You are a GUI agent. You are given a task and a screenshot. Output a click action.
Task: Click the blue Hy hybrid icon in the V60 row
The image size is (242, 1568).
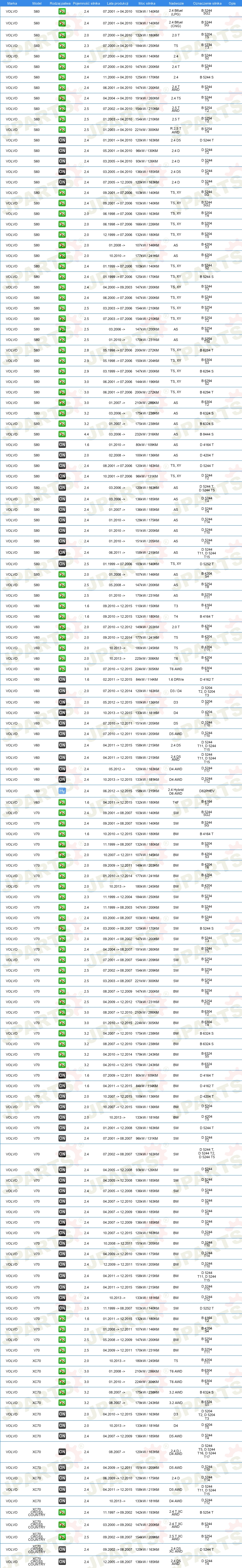click(62, 791)
